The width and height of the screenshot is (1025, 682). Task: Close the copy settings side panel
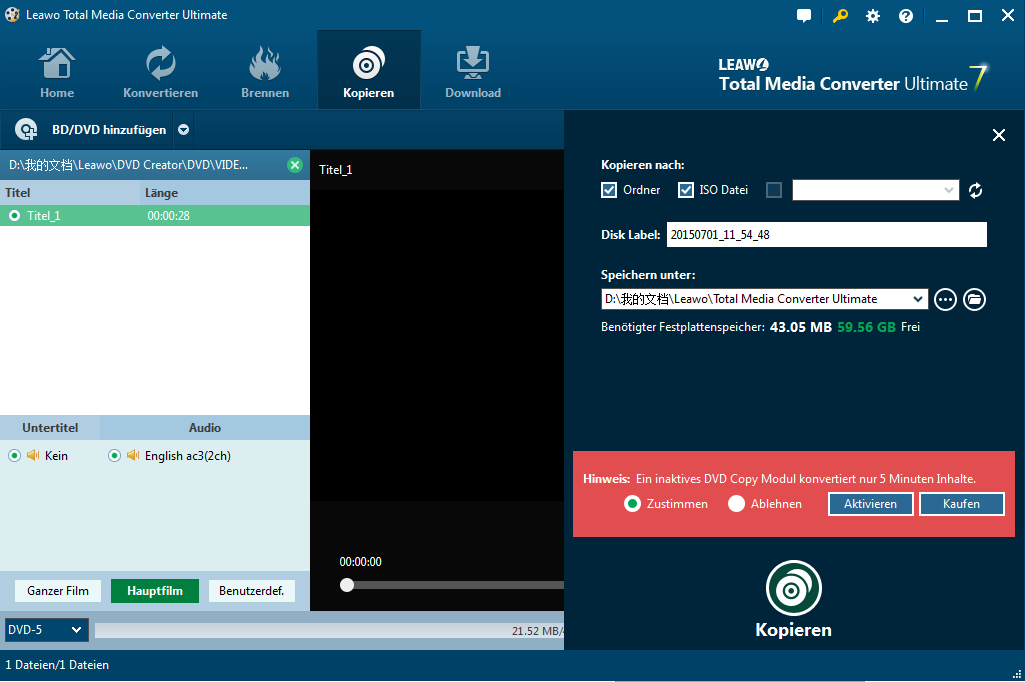(999, 135)
